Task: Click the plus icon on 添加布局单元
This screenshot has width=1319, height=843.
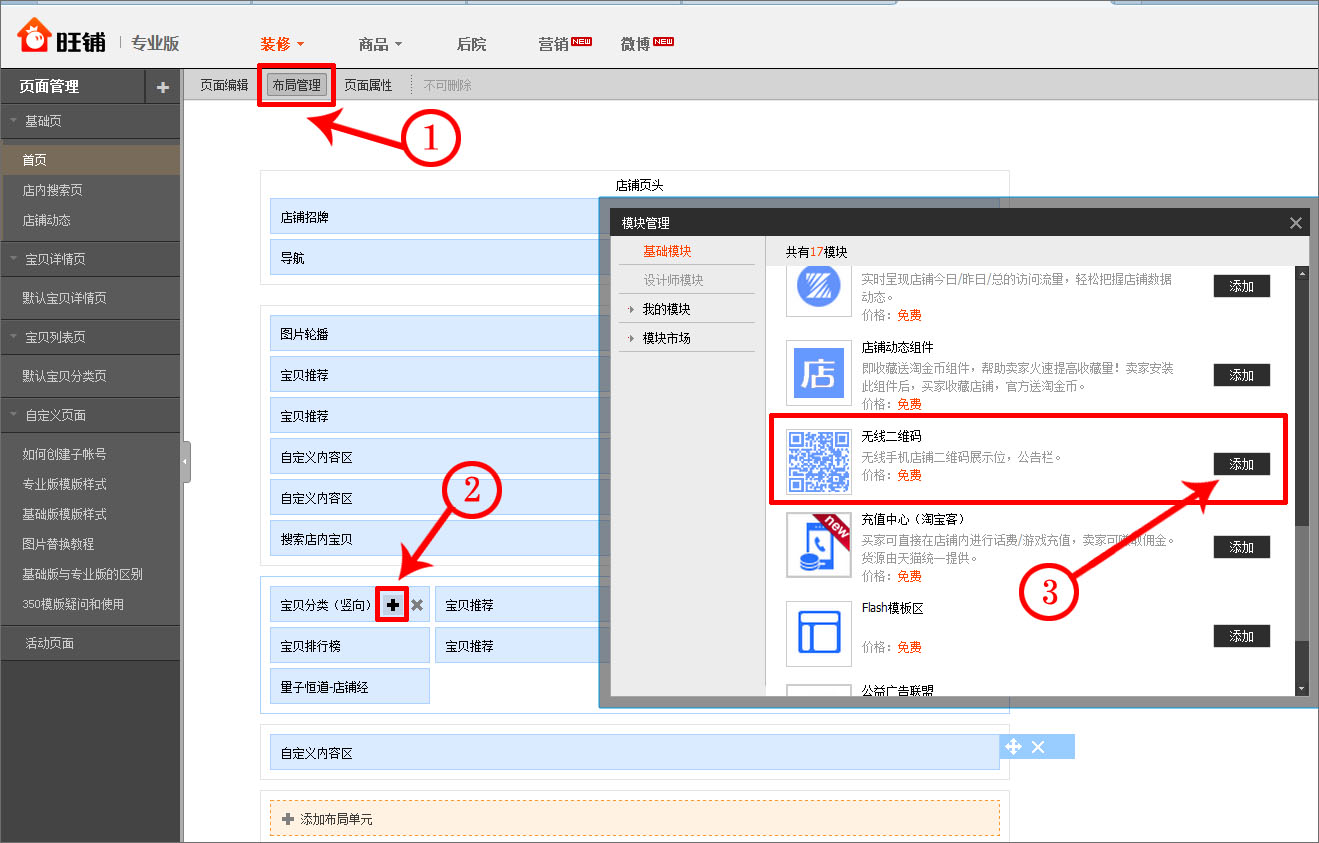Action: coord(288,819)
